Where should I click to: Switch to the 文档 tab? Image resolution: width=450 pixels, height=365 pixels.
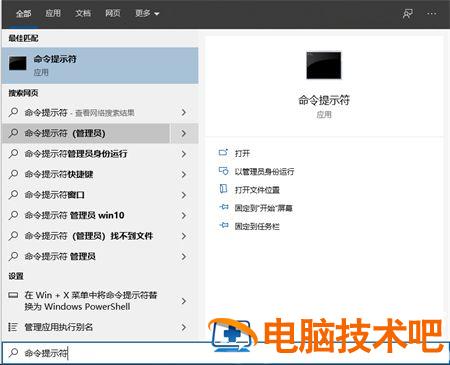83,13
